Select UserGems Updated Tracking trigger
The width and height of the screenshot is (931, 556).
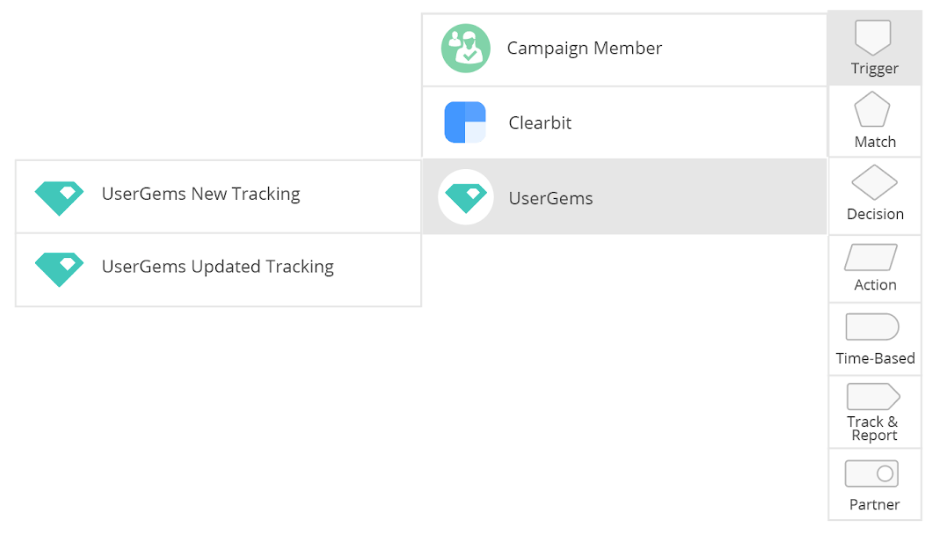(x=218, y=270)
